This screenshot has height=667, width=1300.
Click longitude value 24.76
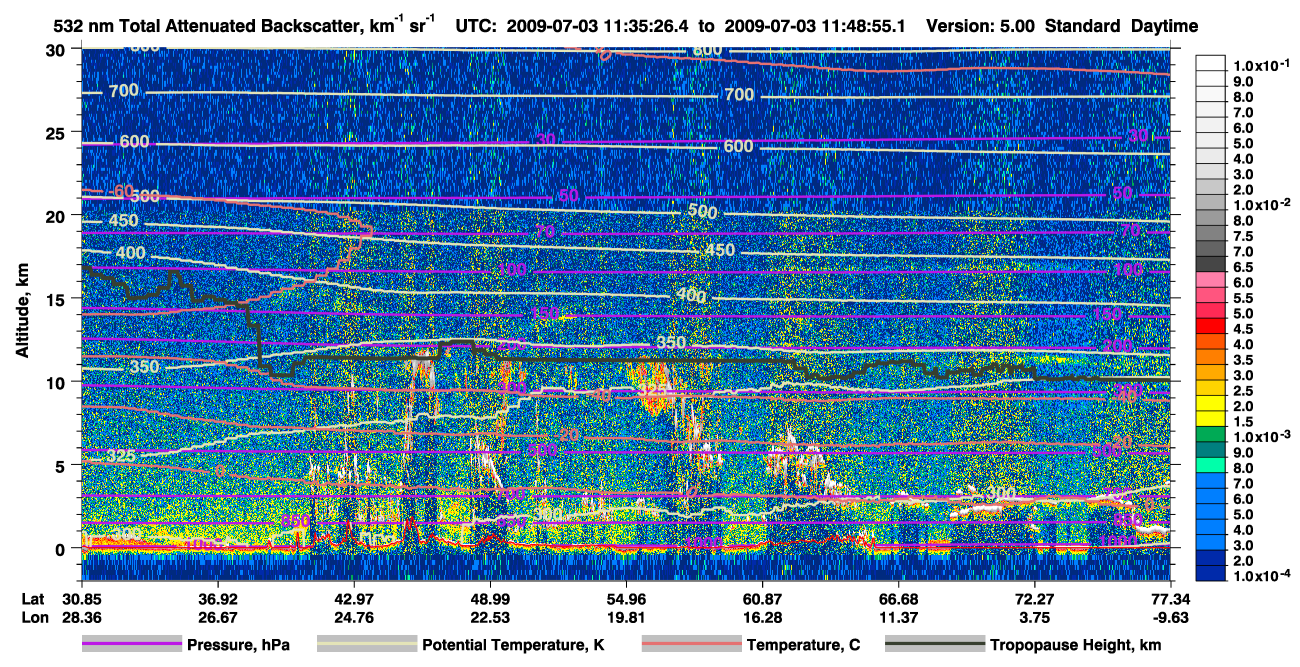[354, 617]
